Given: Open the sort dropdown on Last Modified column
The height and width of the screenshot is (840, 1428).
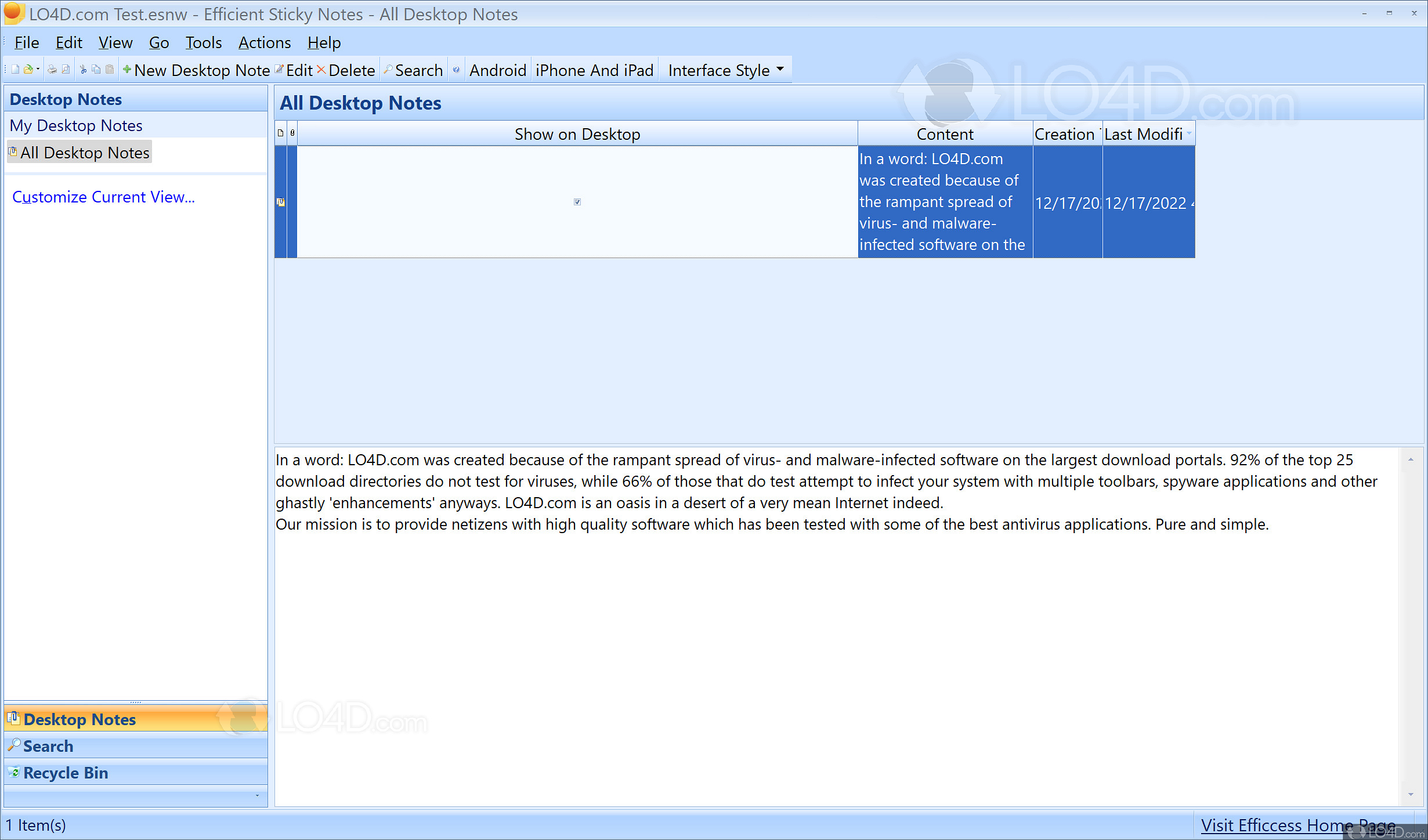Looking at the screenshot, I should point(1190,133).
